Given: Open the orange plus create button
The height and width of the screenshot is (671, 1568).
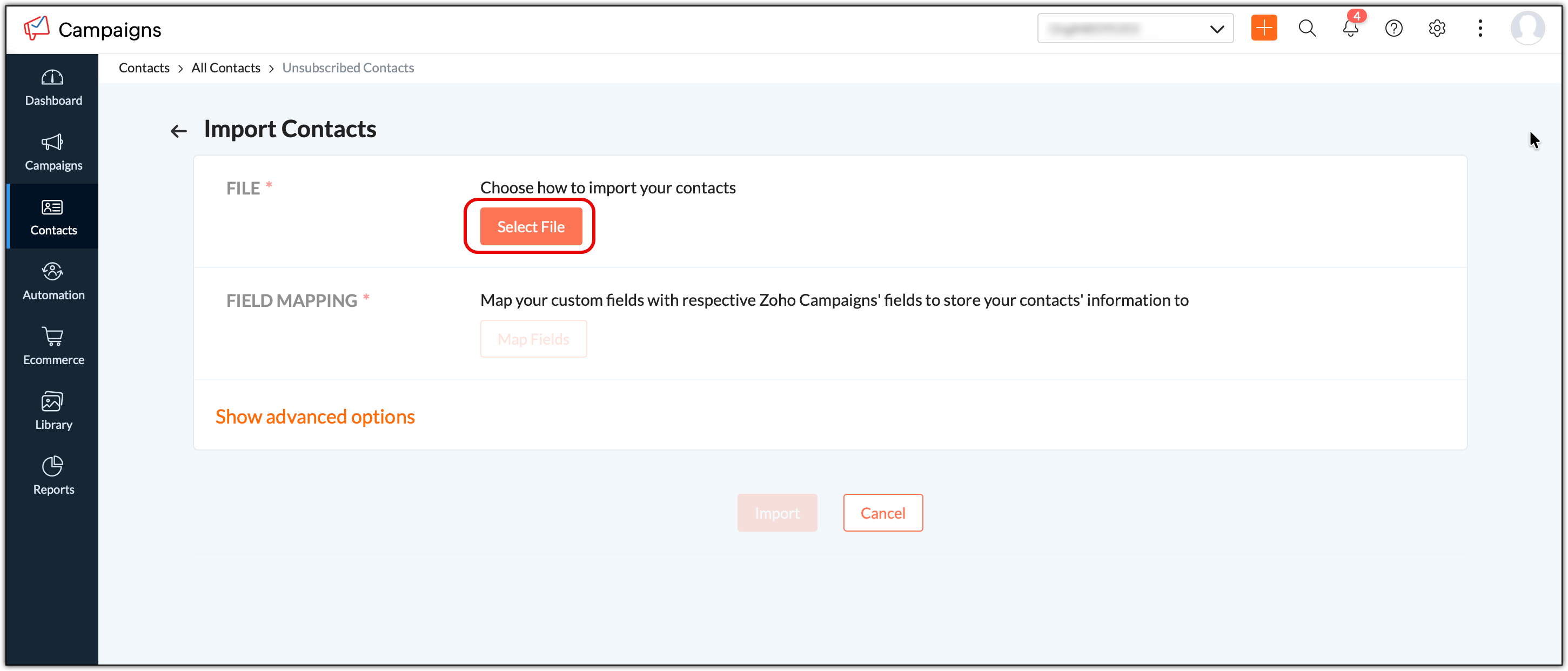Looking at the screenshot, I should point(1264,28).
